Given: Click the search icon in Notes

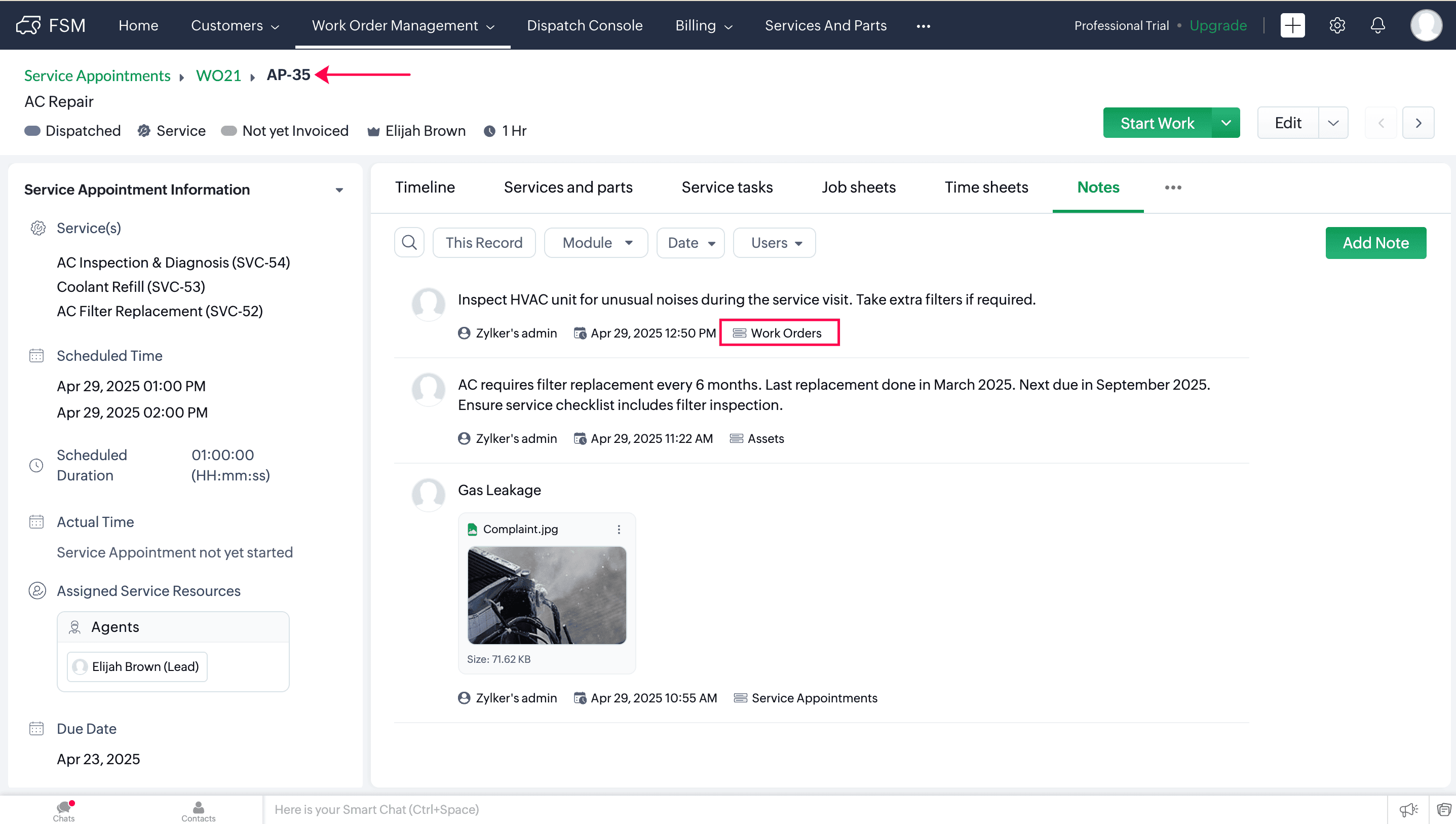Looking at the screenshot, I should point(409,243).
